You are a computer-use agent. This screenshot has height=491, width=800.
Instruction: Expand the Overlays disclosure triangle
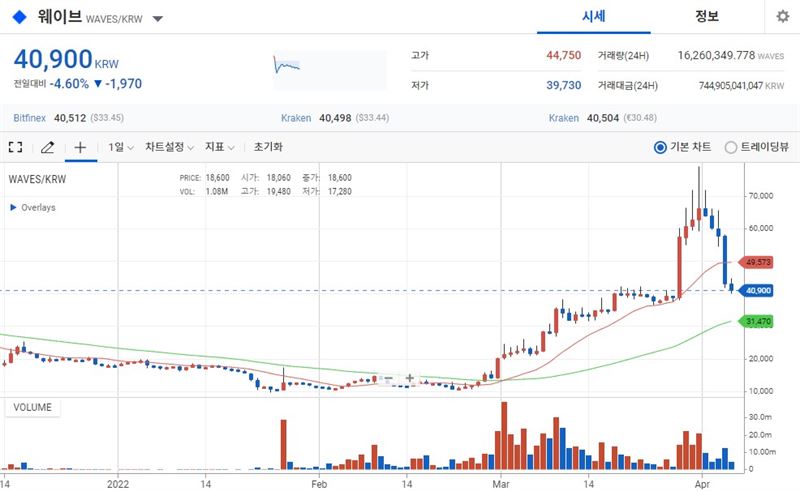pyautogui.click(x=13, y=207)
